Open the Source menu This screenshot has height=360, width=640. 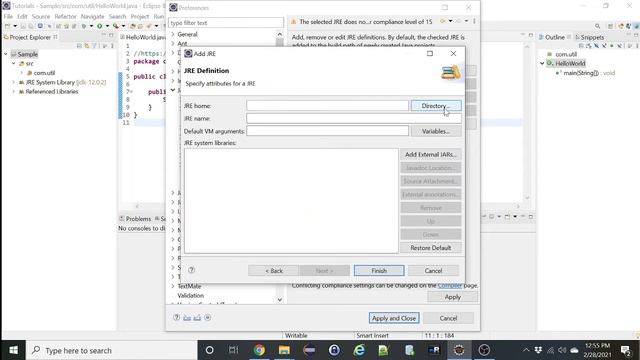click(x=41, y=16)
